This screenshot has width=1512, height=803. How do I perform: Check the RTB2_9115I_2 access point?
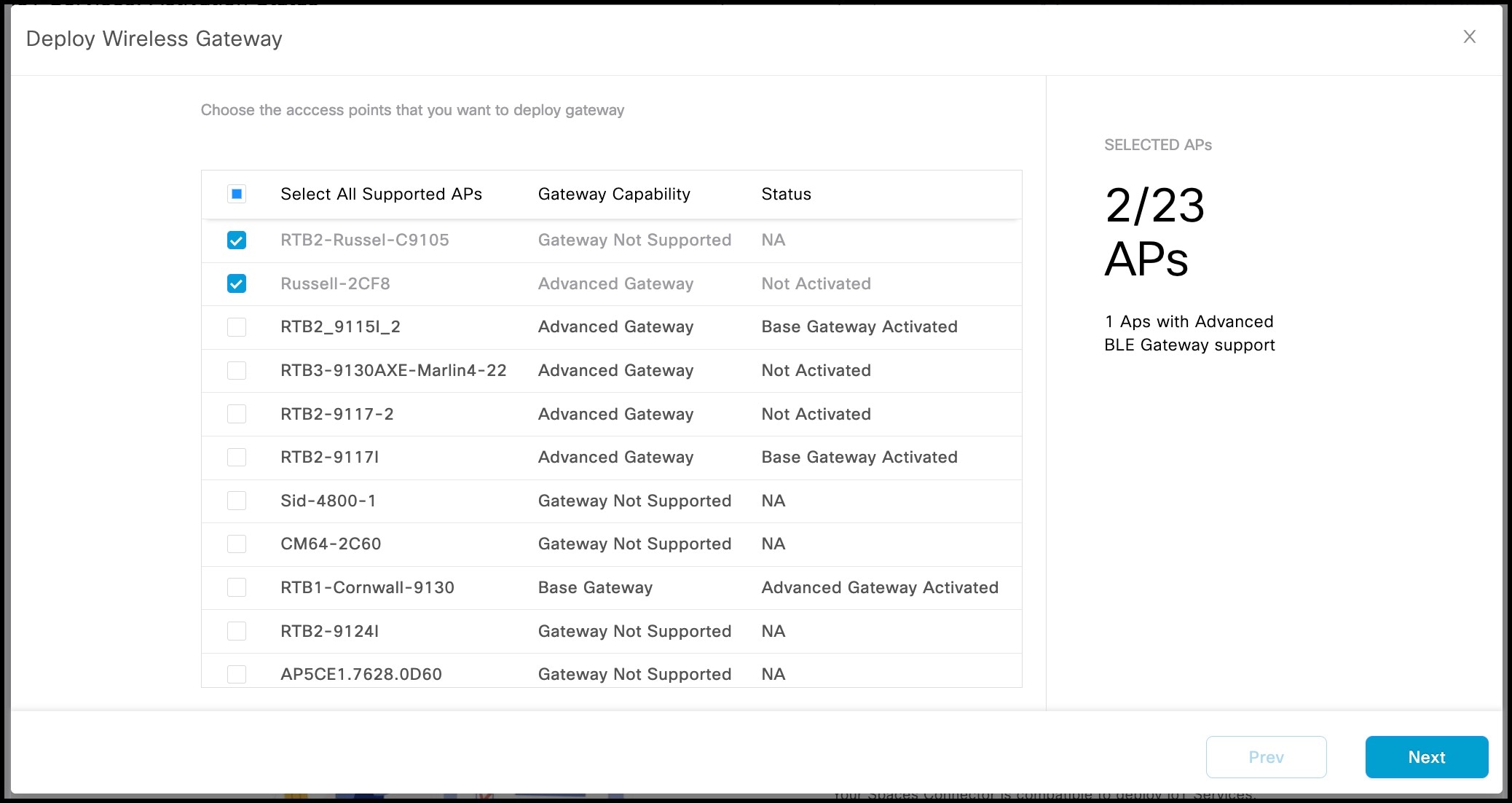(237, 327)
